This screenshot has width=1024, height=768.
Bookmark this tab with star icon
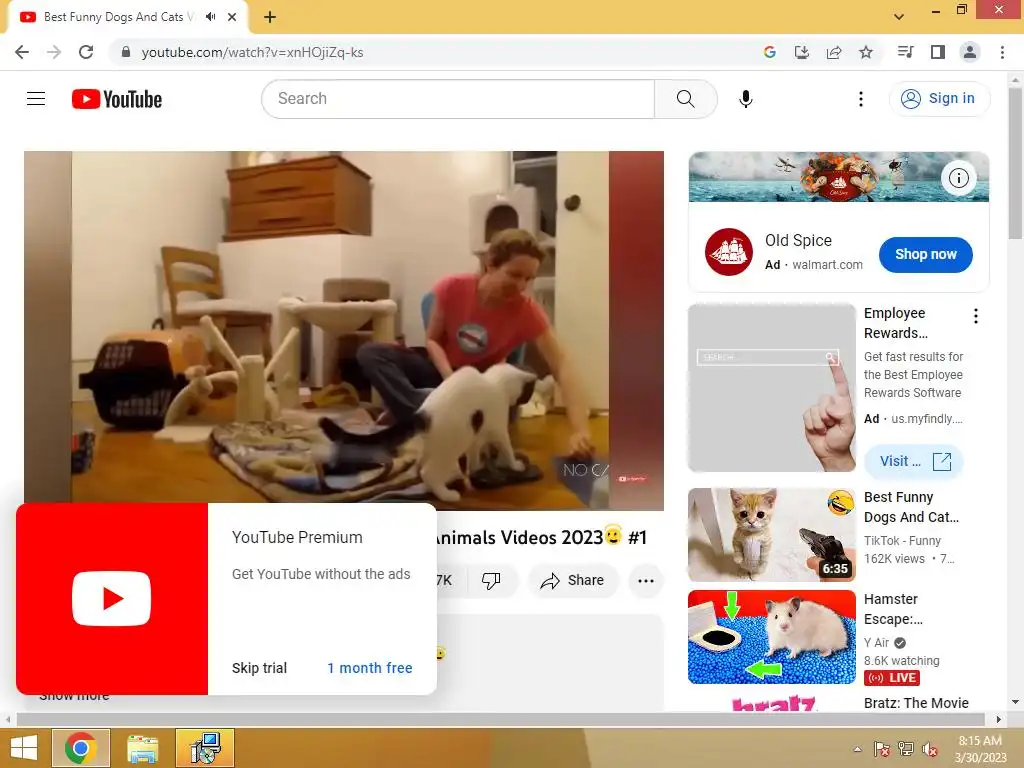(866, 52)
